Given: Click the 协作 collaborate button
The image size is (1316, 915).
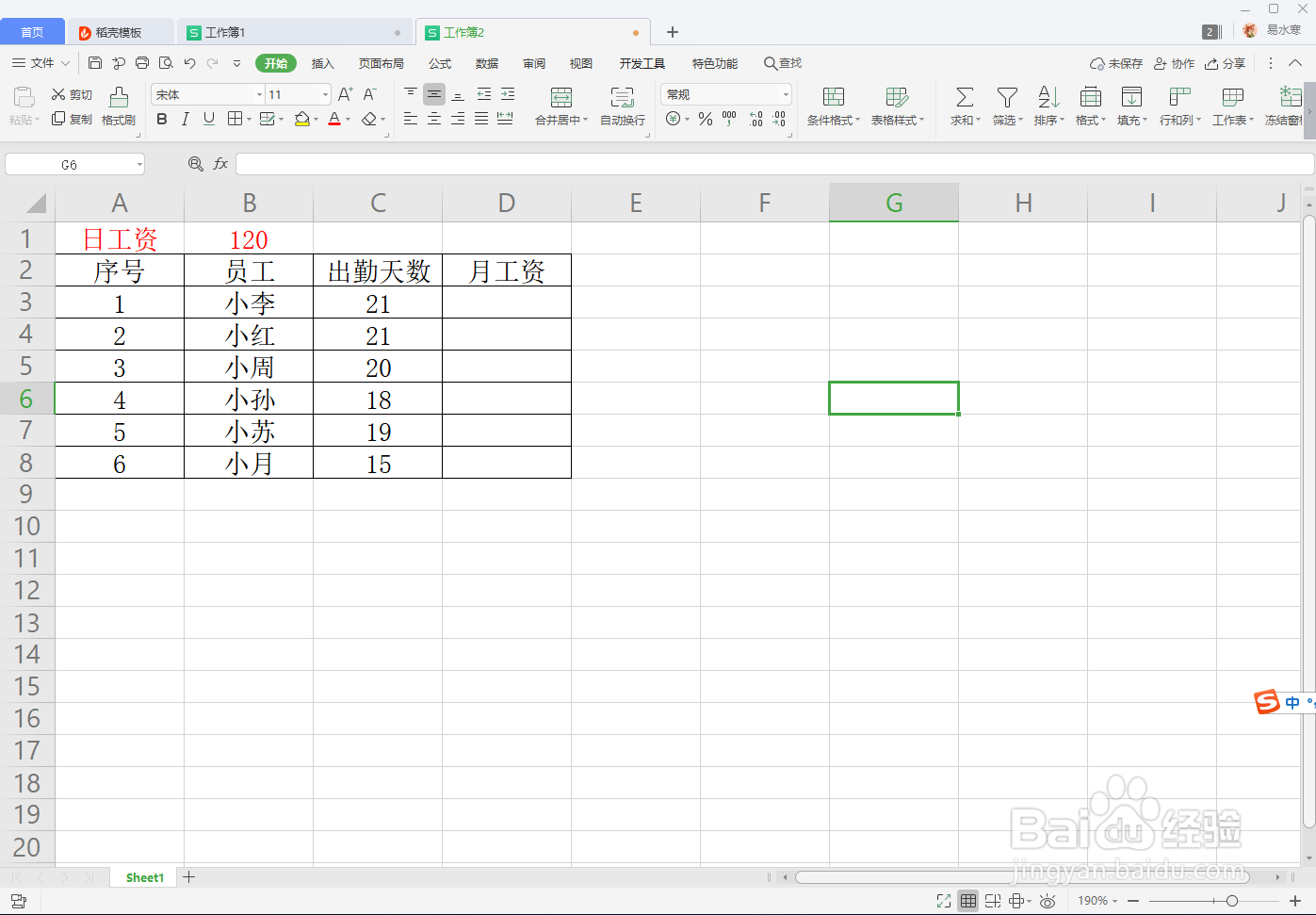Looking at the screenshot, I should 1175,63.
